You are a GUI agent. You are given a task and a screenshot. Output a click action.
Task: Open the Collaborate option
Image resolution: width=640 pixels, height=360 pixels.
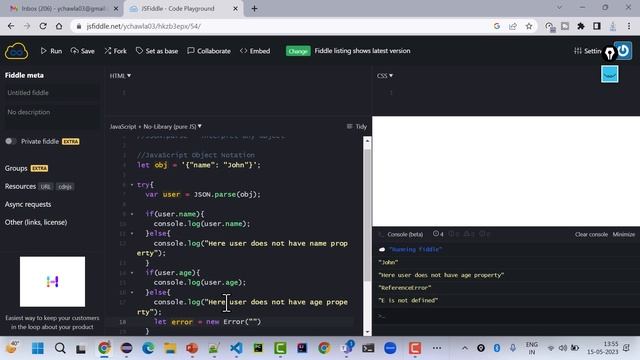[209, 51]
